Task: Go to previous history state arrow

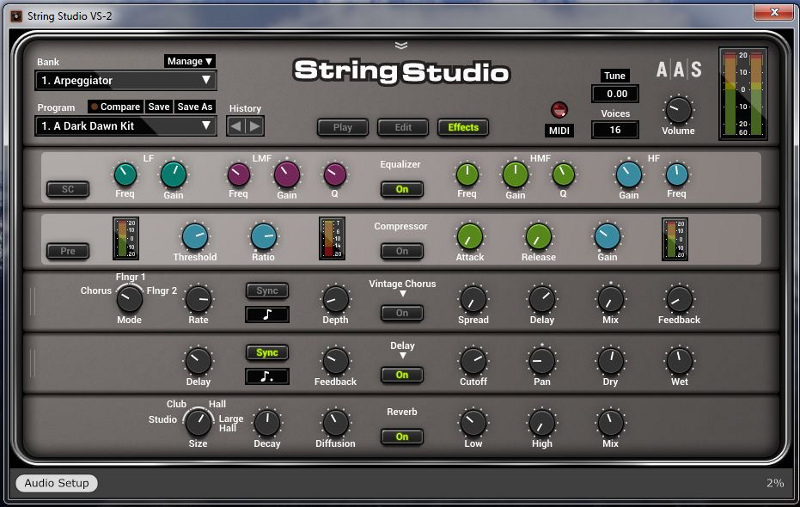Action: 236,126
